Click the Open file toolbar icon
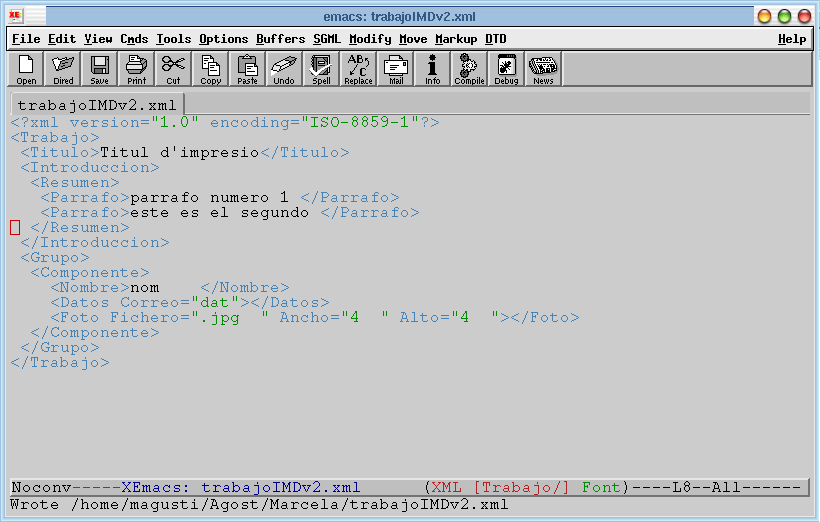 [x=26, y=69]
